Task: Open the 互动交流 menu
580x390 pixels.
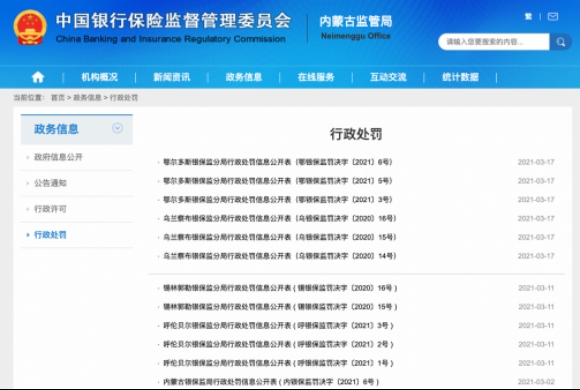Action: [x=388, y=77]
